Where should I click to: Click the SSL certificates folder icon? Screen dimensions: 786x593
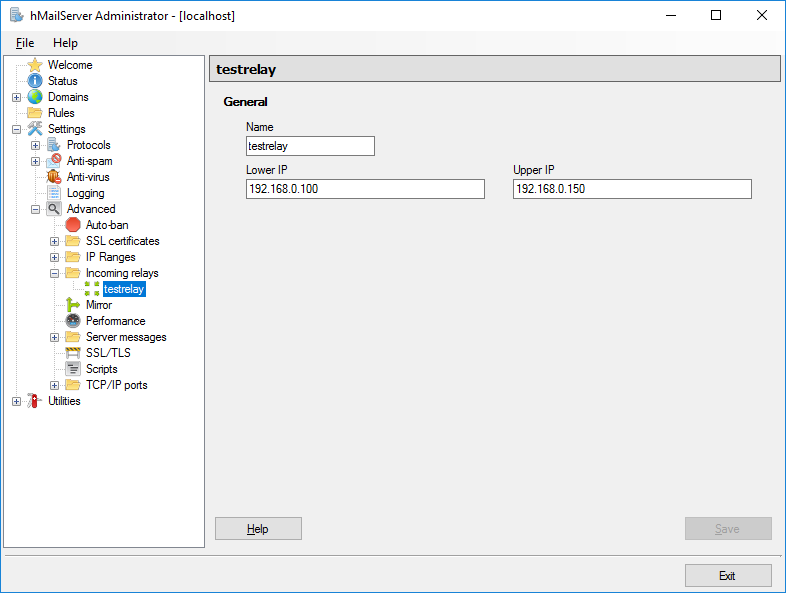73,241
